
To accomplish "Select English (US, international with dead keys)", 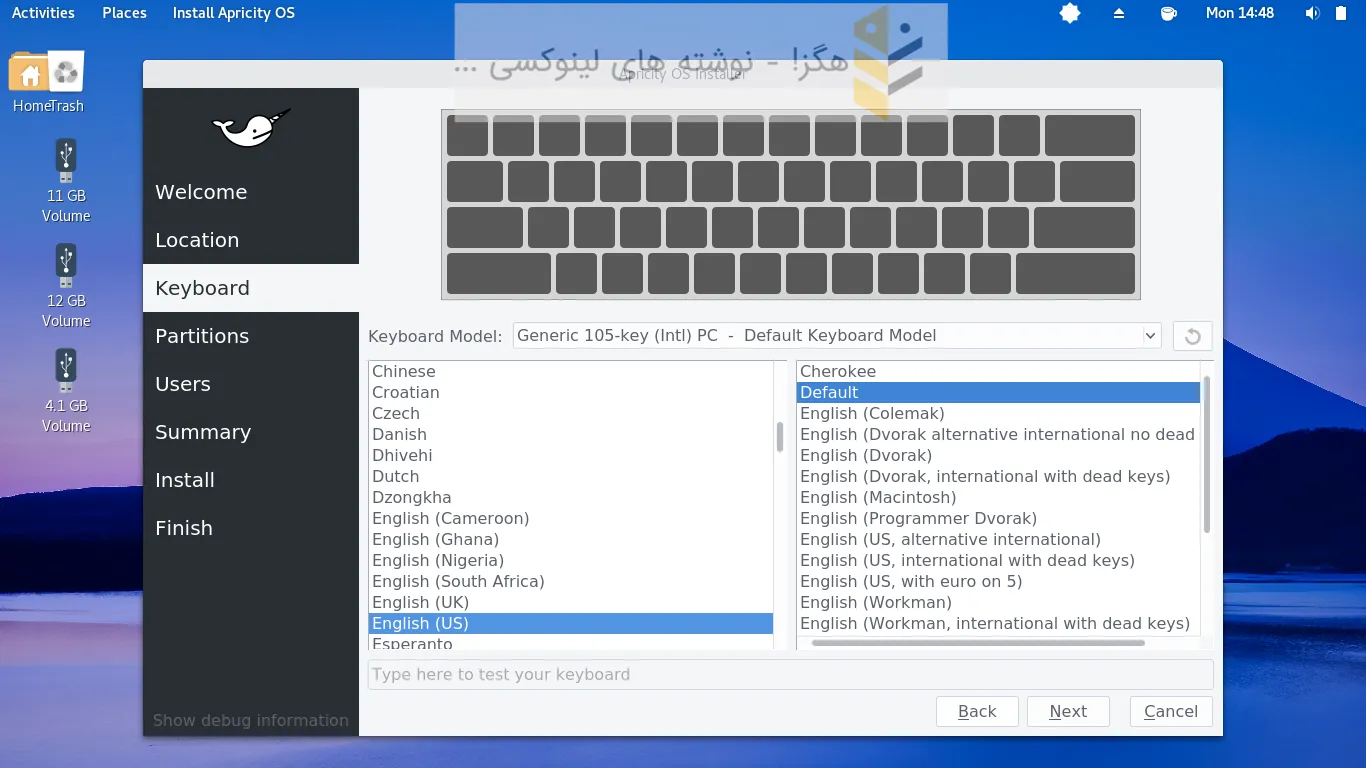I will coord(998,560).
